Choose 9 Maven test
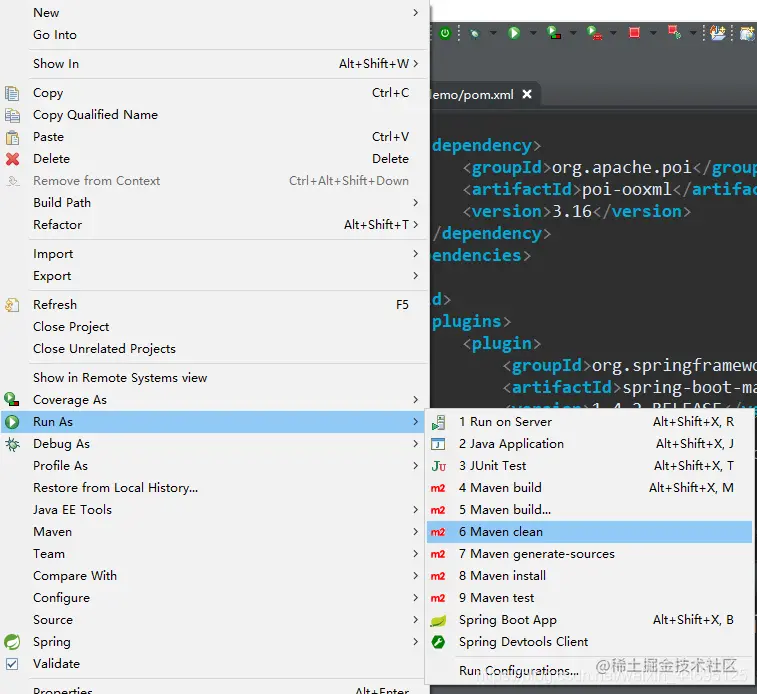The width and height of the screenshot is (757, 694). [x=589, y=598]
